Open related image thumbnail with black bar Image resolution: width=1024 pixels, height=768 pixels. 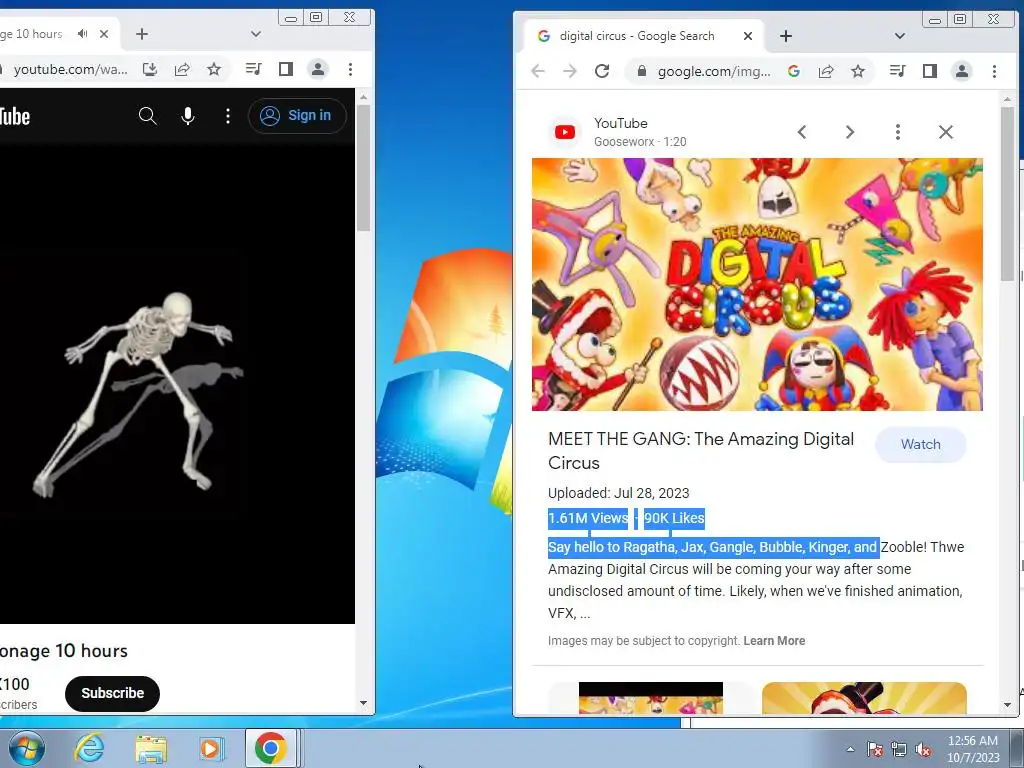coord(650,698)
